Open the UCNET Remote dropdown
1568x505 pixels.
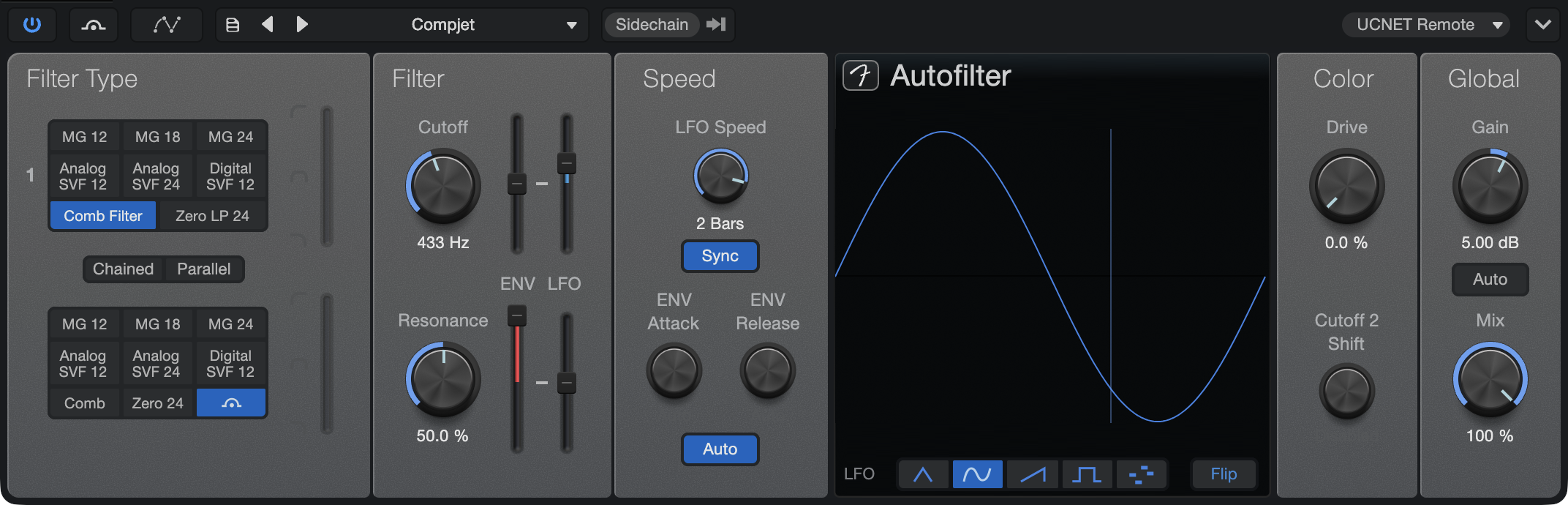(1425, 25)
